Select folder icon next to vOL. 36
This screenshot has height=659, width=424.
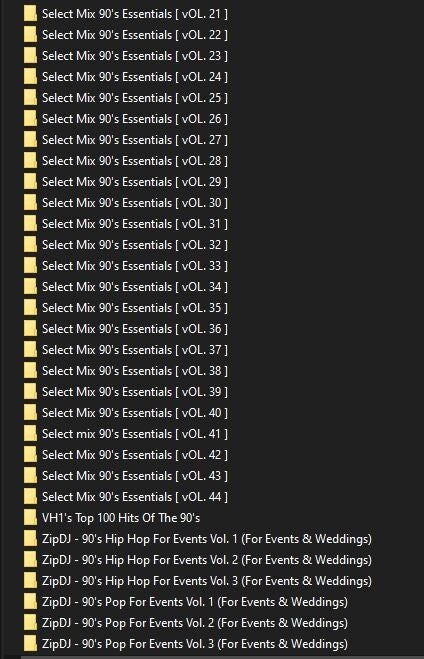[30, 329]
